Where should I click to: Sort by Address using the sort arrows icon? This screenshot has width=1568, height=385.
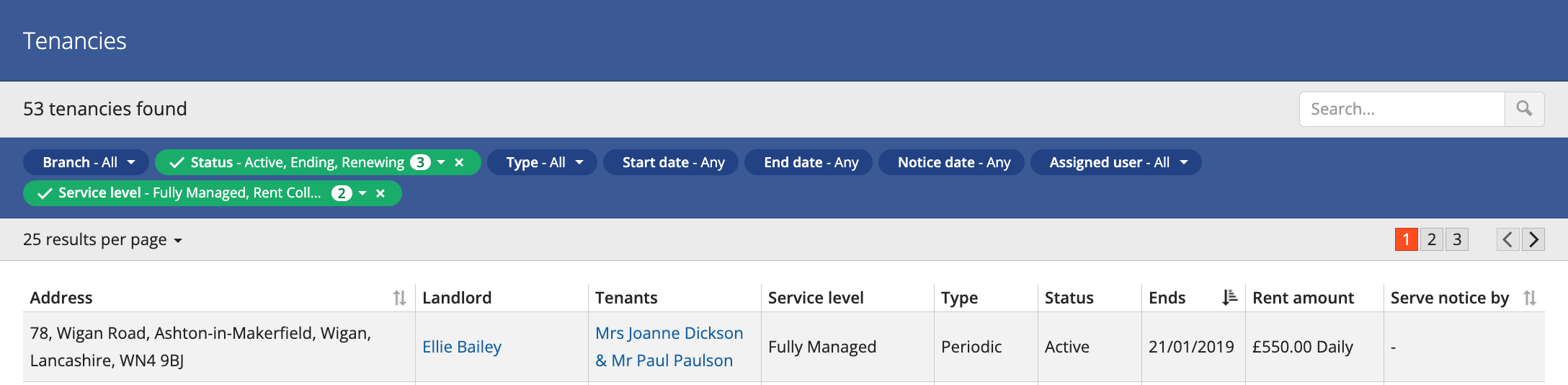pos(399,298)
